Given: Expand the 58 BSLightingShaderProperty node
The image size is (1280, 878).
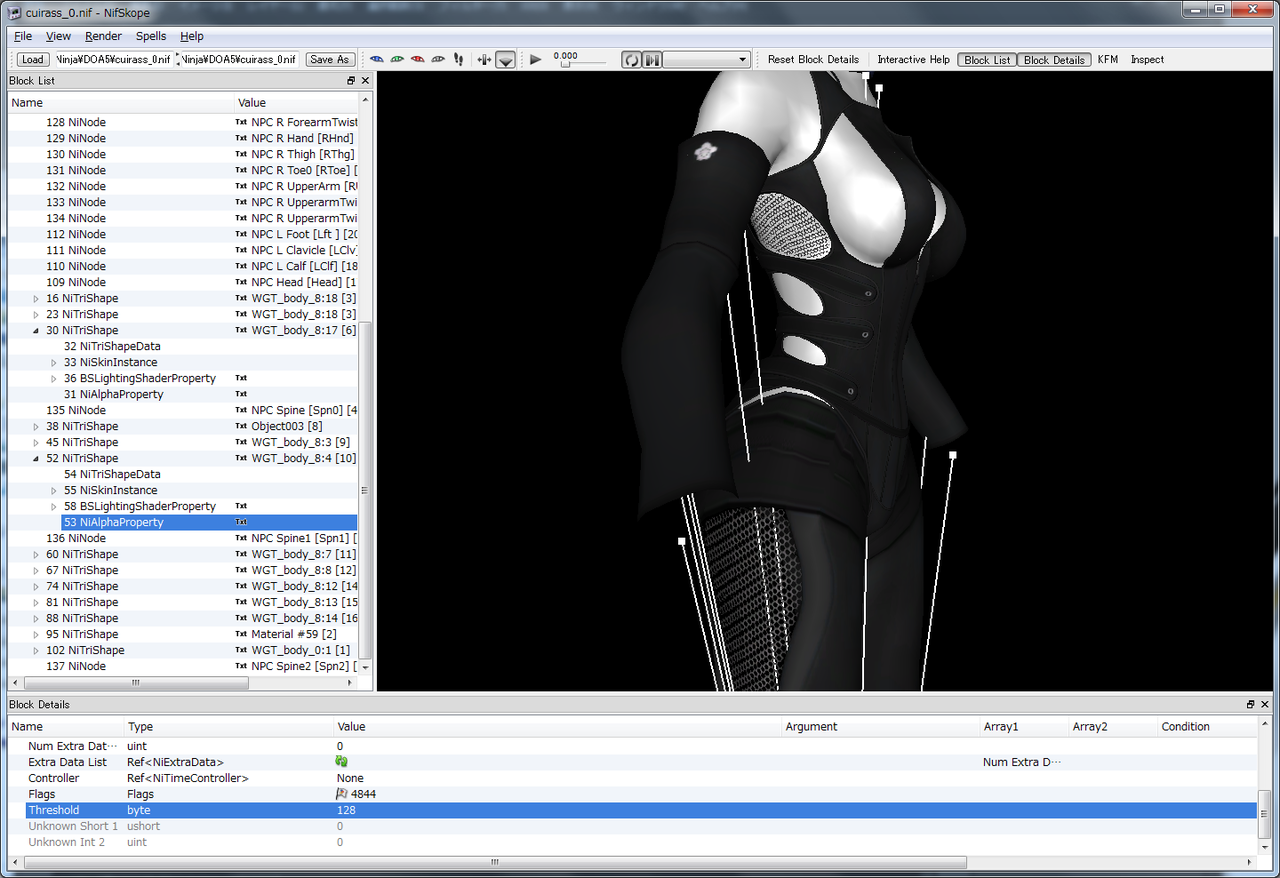Looking at the screenshot, I should click(54, 506).
